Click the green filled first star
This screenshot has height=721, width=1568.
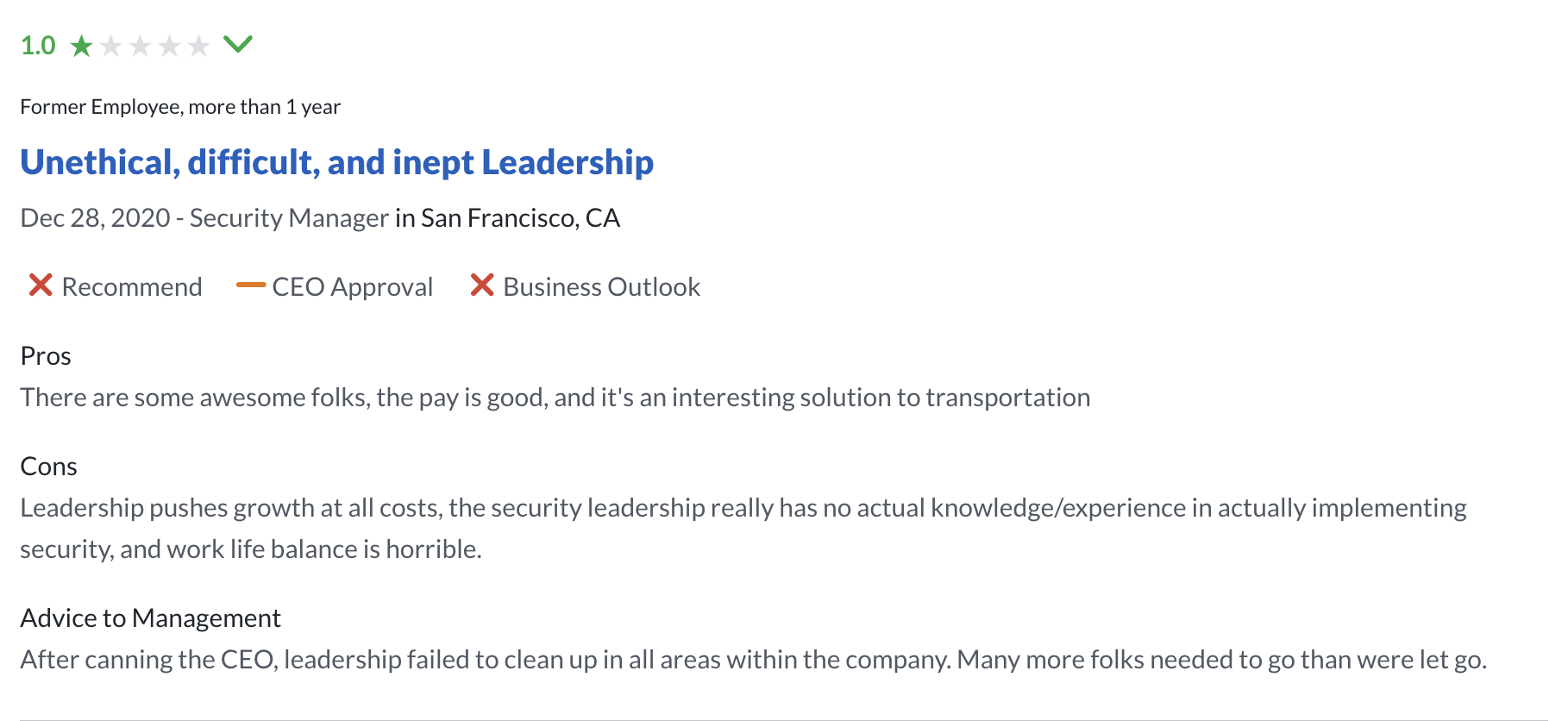coord(82,46)
